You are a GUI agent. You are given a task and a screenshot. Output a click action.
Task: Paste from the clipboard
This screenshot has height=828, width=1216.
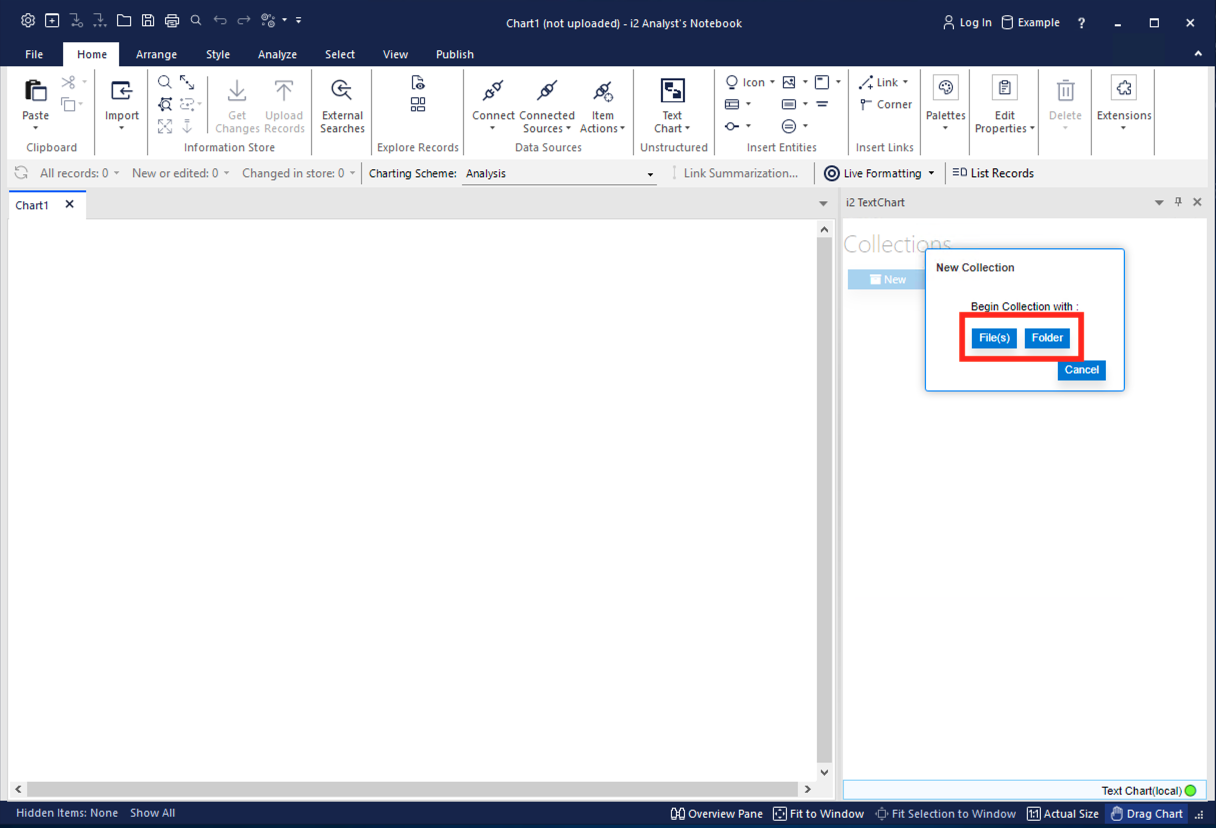pos(35,104)
